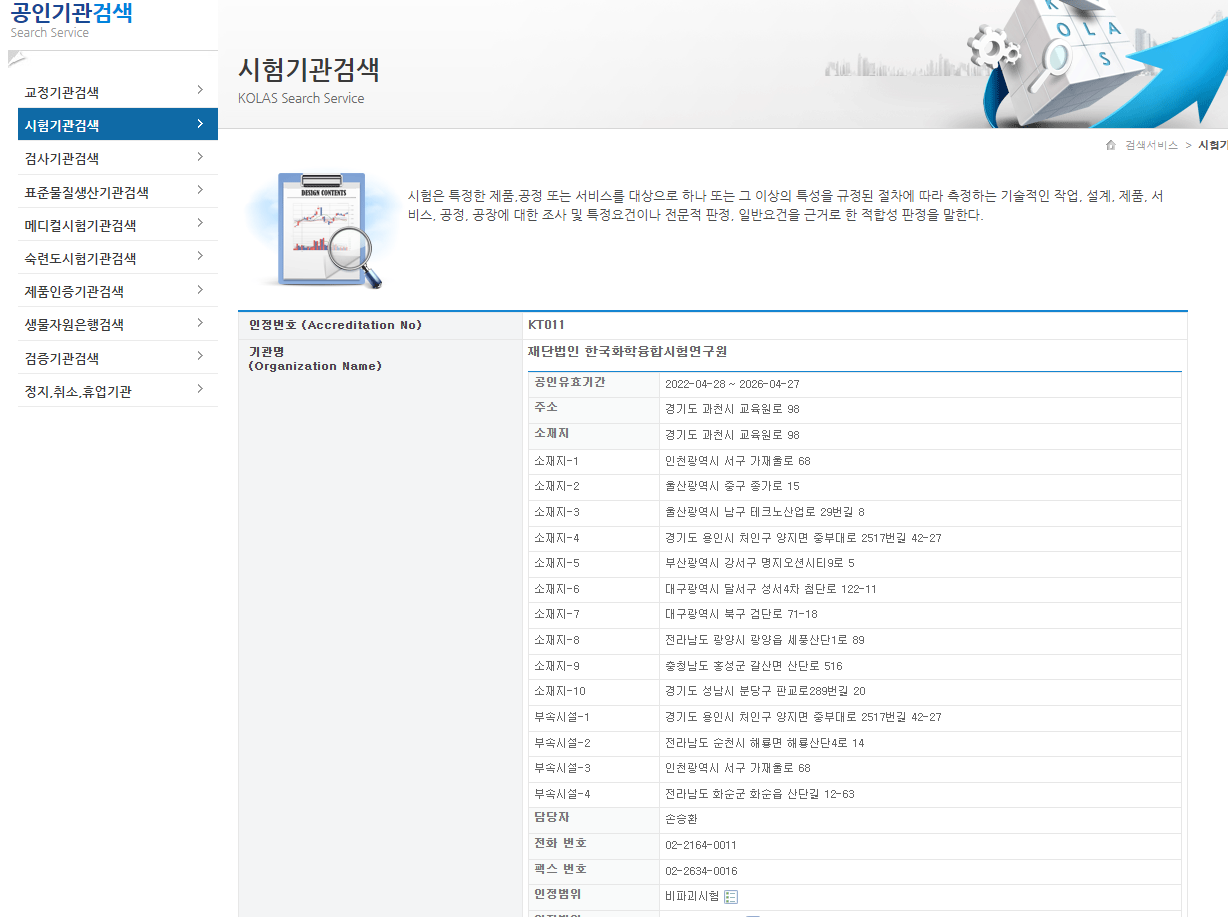Image resolution: width=1228 pixels, height=917 pixels.
Task: Click 소재지-4 address in 용인시 처인구
Action: pyautogui.click(x=803, y=538)
